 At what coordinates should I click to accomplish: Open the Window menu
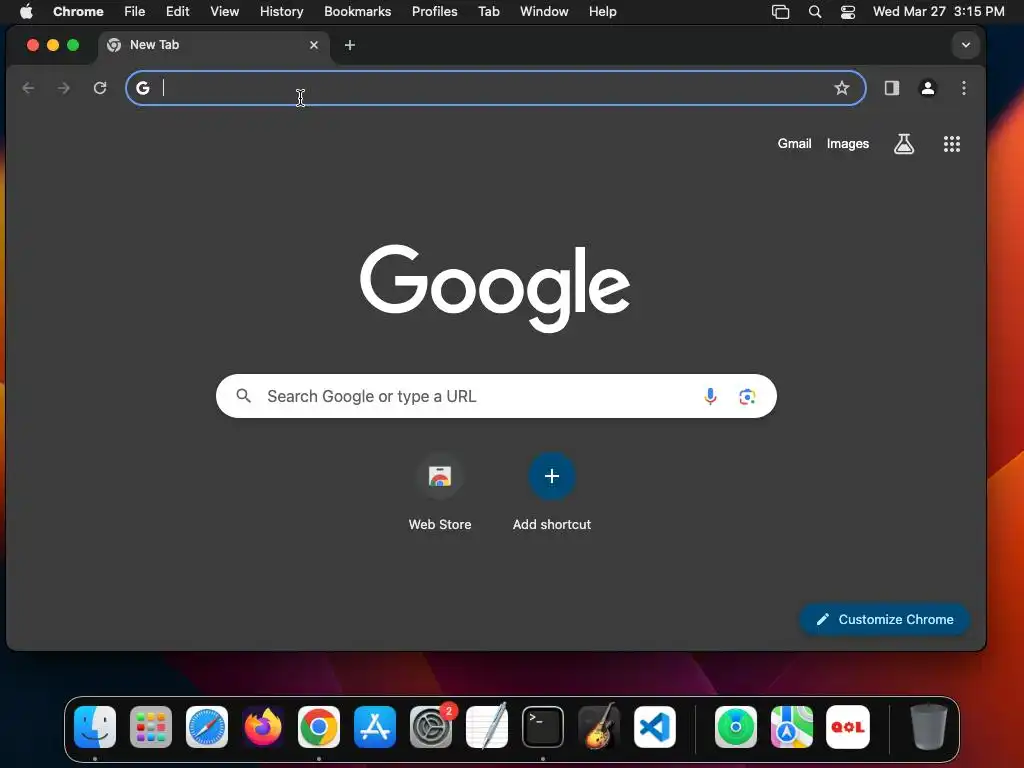544,11
